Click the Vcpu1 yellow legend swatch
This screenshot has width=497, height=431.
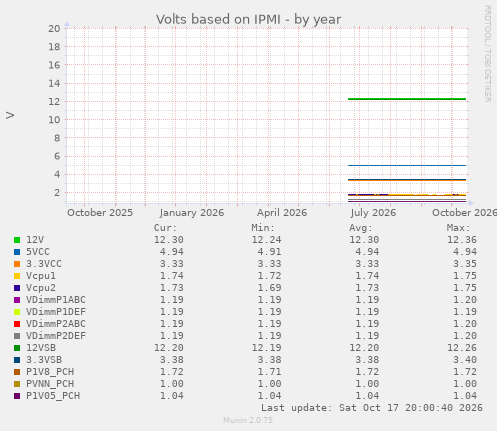coord(17,276)
